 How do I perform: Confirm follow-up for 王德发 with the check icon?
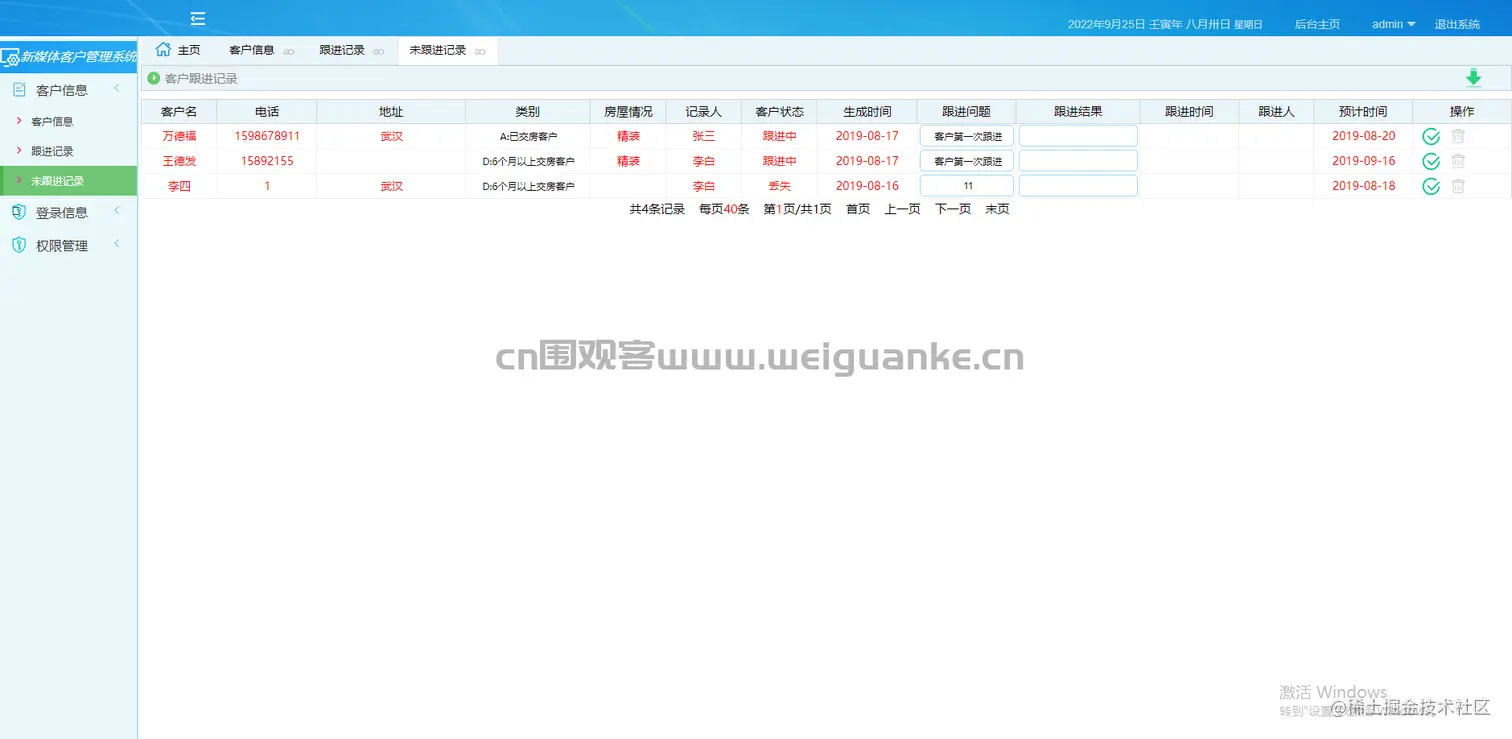click(x=1431, y=161)
